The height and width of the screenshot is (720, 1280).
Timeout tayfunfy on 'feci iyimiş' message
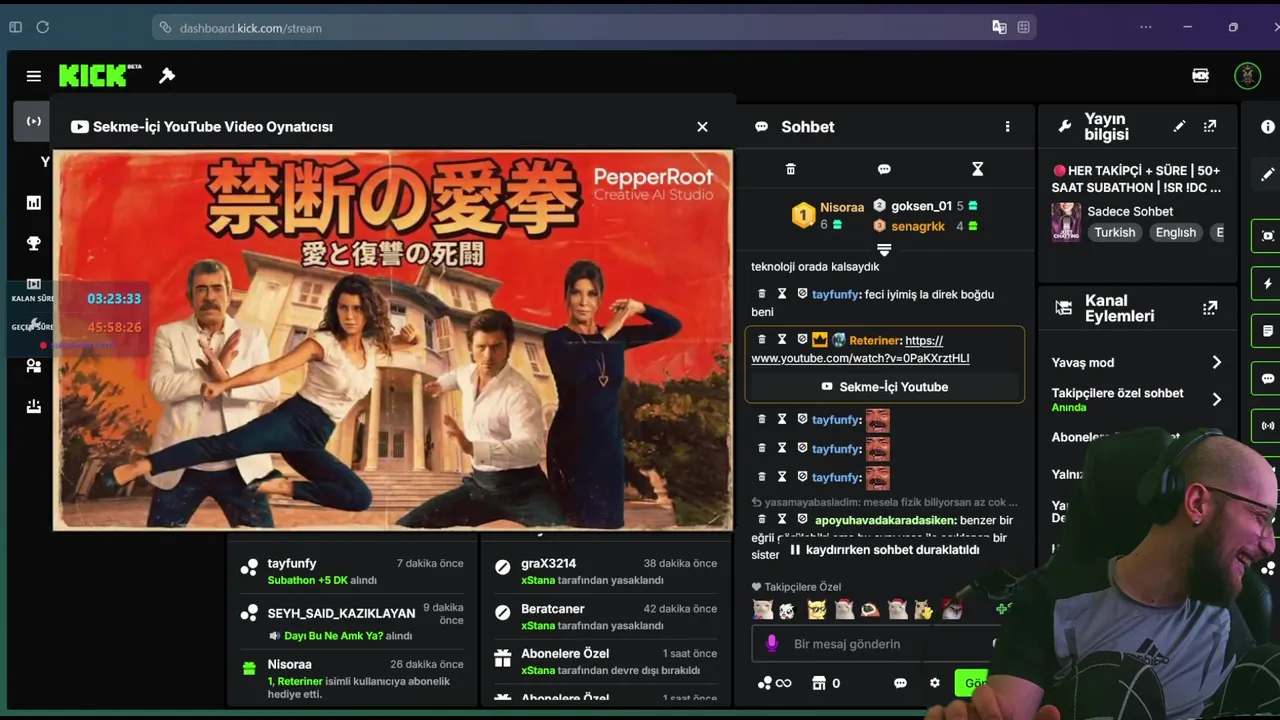782,294
